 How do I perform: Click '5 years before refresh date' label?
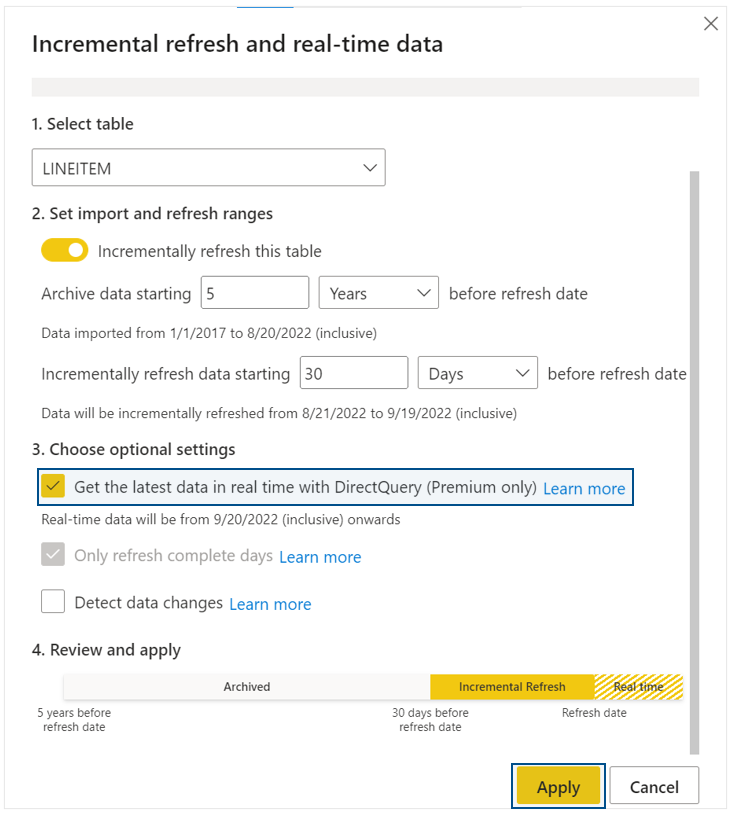[x=74, y=720]
